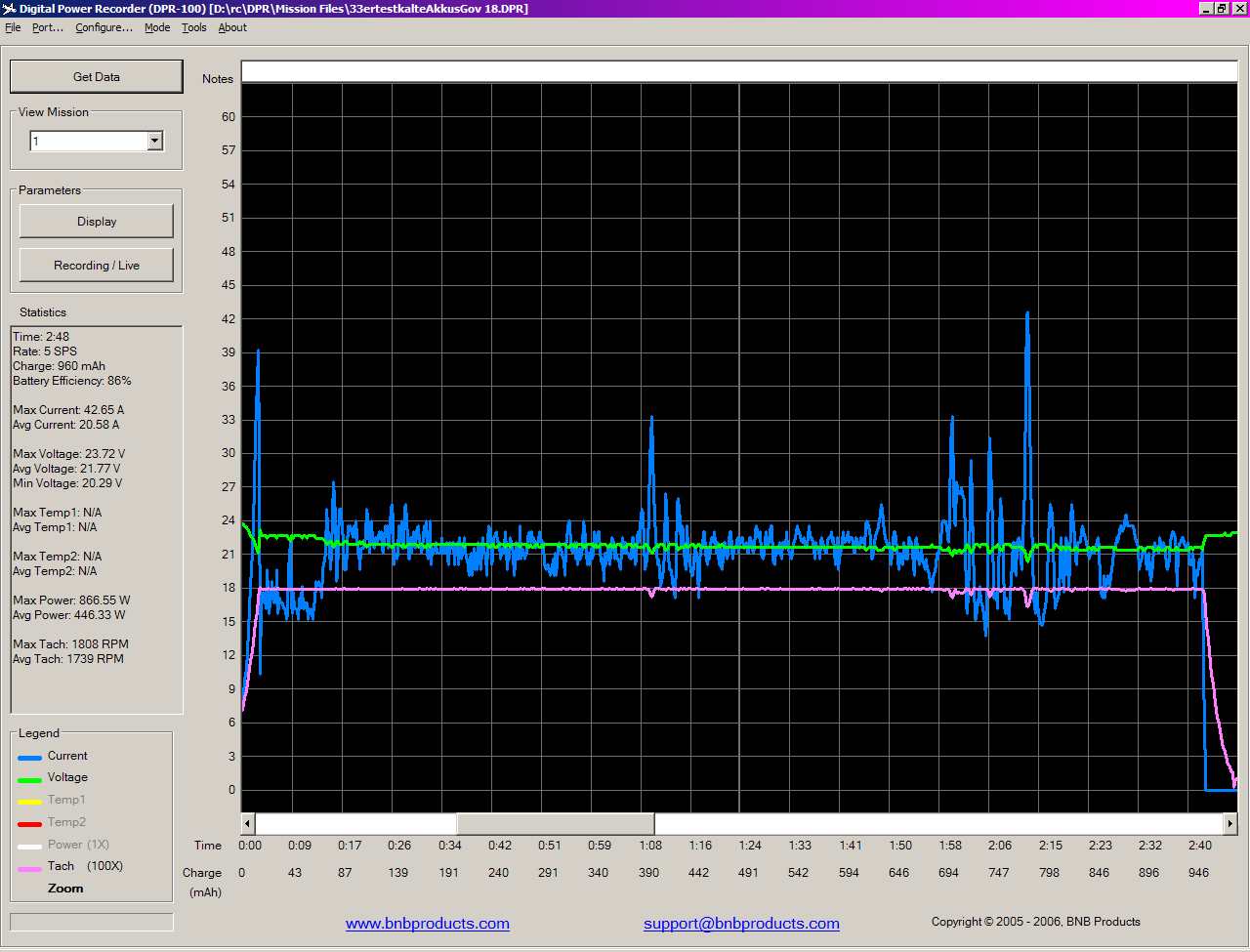This screenshot has height=952, width=1250.
Task: Click the Notes text field
Action: pos(738,71)
